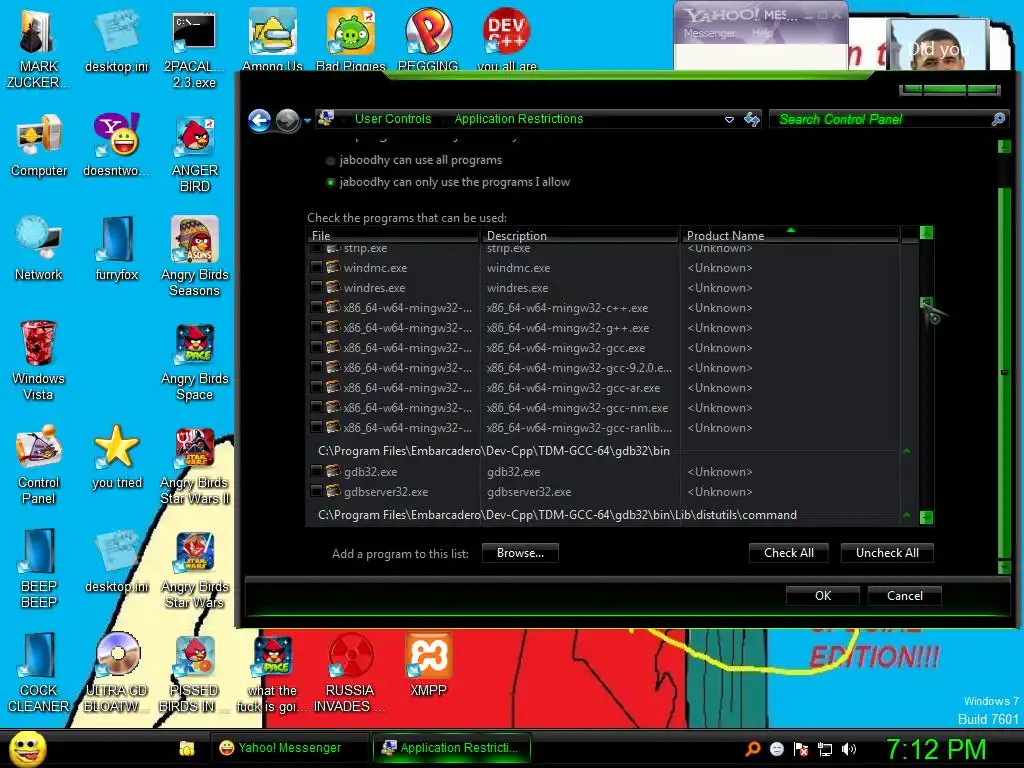Open the Computer desktop icon
The width and height of the screenshot is (1024, 768).
pyautogui.click(x=39, y=145)
